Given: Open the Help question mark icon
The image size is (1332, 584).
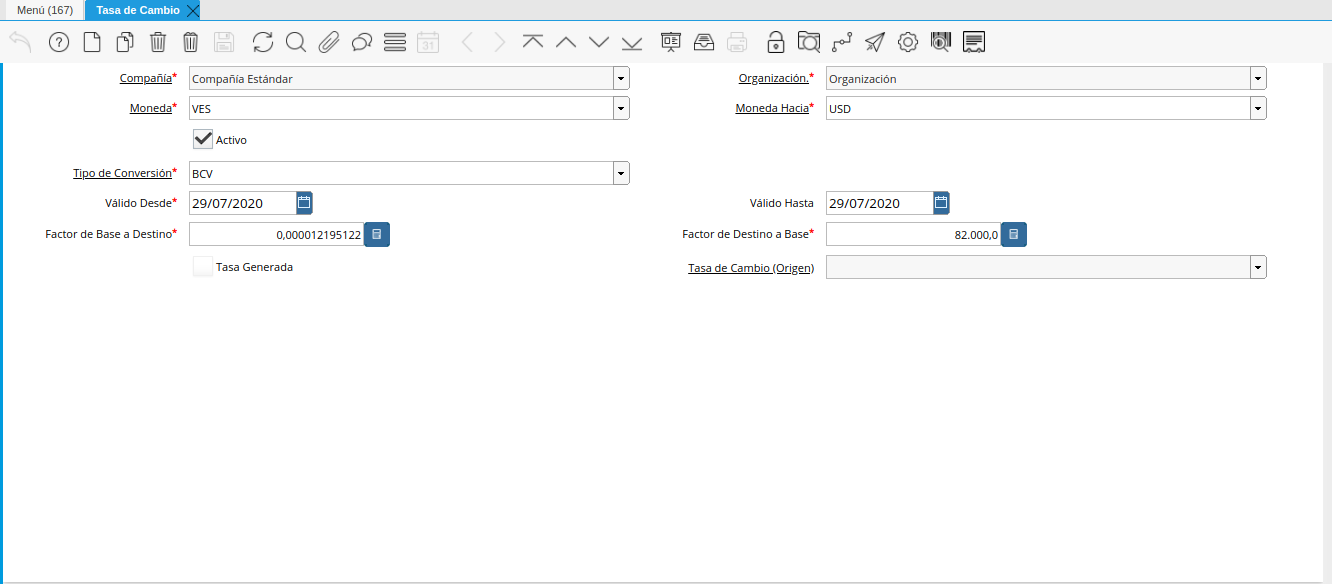Looking at the screenshot, I should 59,42.
